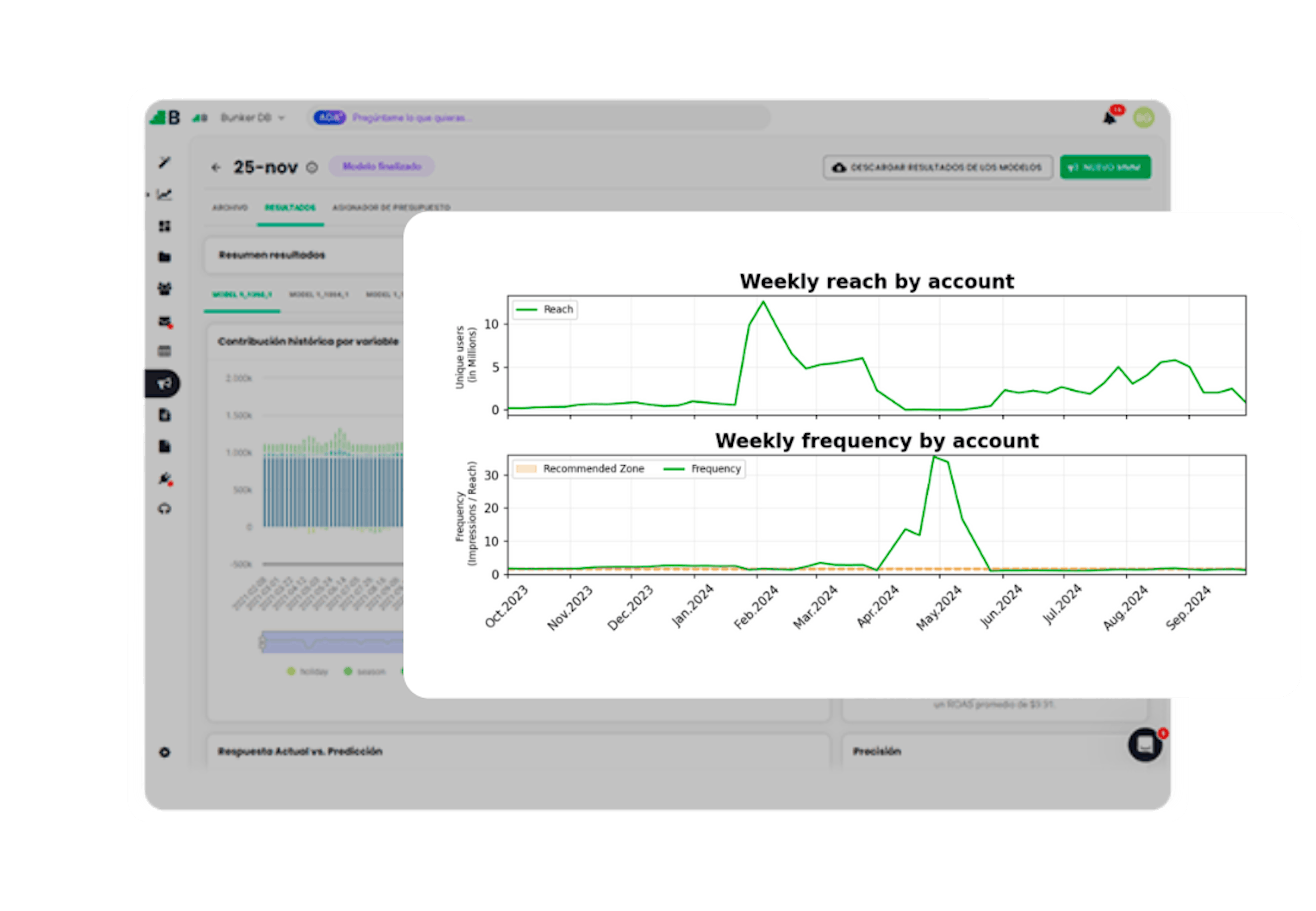This screenshot has height=911, width=1316.
Task: Toggle the 'season' legend series
Action: 364,671
